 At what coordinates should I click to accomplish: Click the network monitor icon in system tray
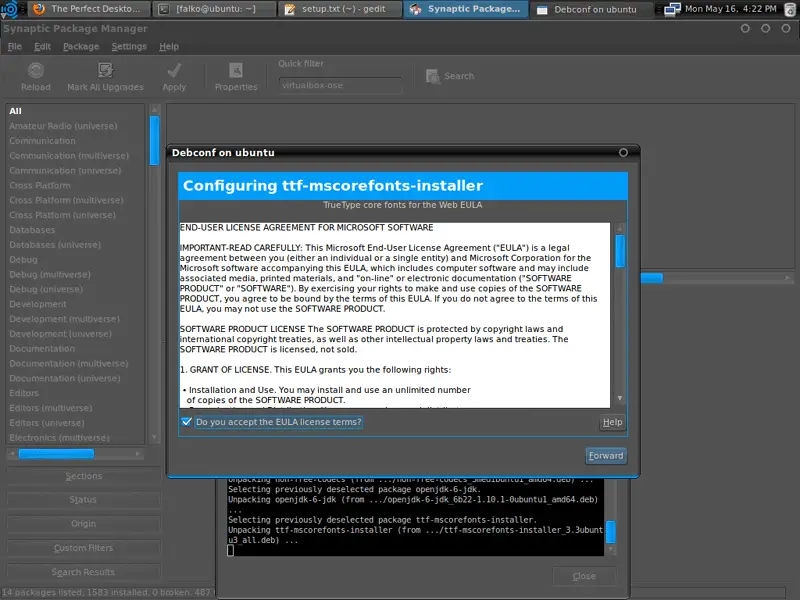tap(672, 9)
